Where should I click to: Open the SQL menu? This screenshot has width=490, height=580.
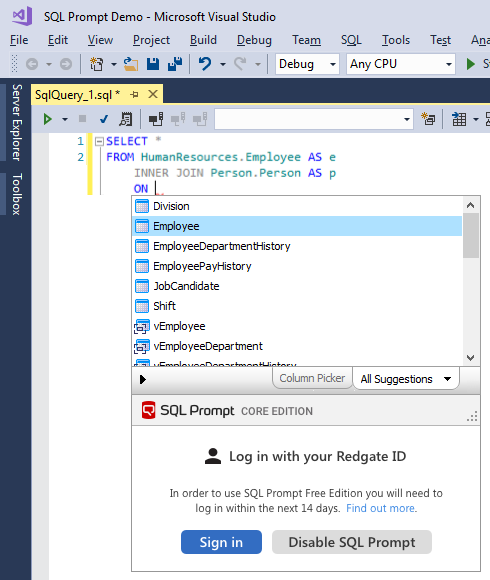[351, 40]
